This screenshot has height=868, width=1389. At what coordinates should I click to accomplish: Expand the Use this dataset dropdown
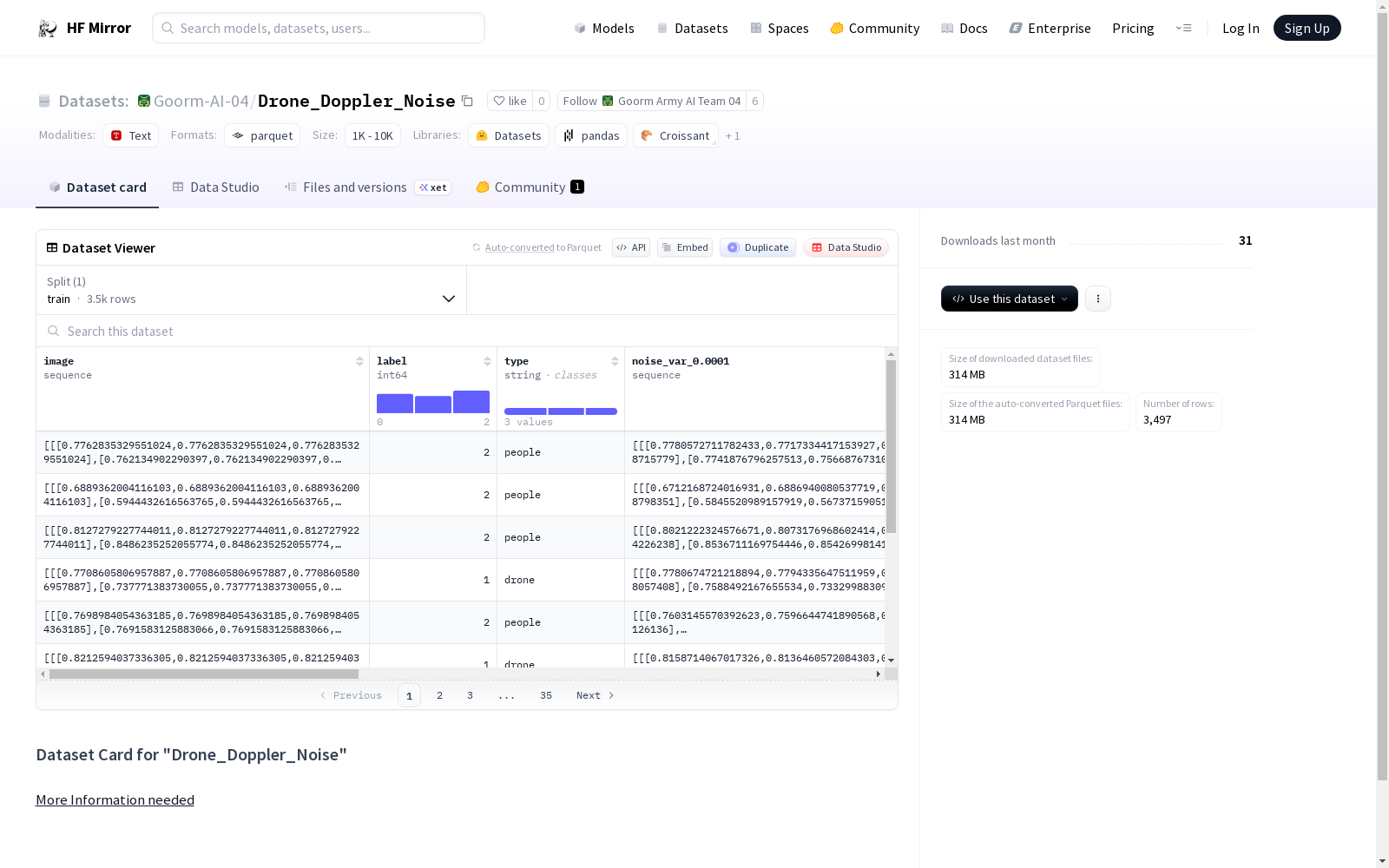point(1010,299)
